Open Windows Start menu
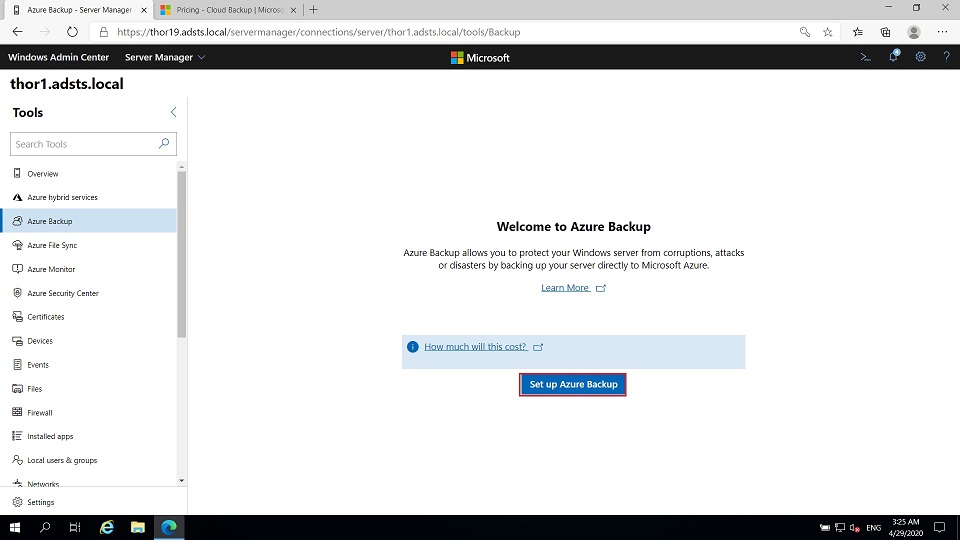 pos(15,527)
